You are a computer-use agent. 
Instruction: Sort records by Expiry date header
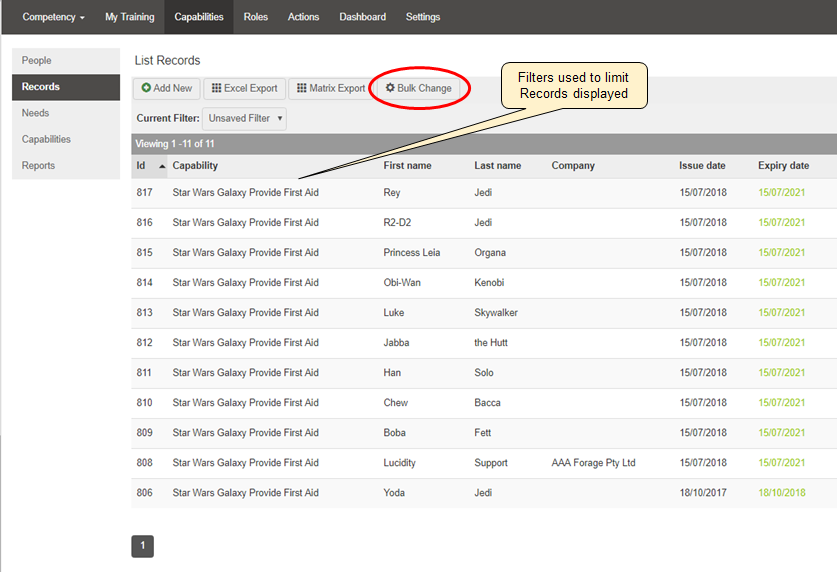[783, 166]
